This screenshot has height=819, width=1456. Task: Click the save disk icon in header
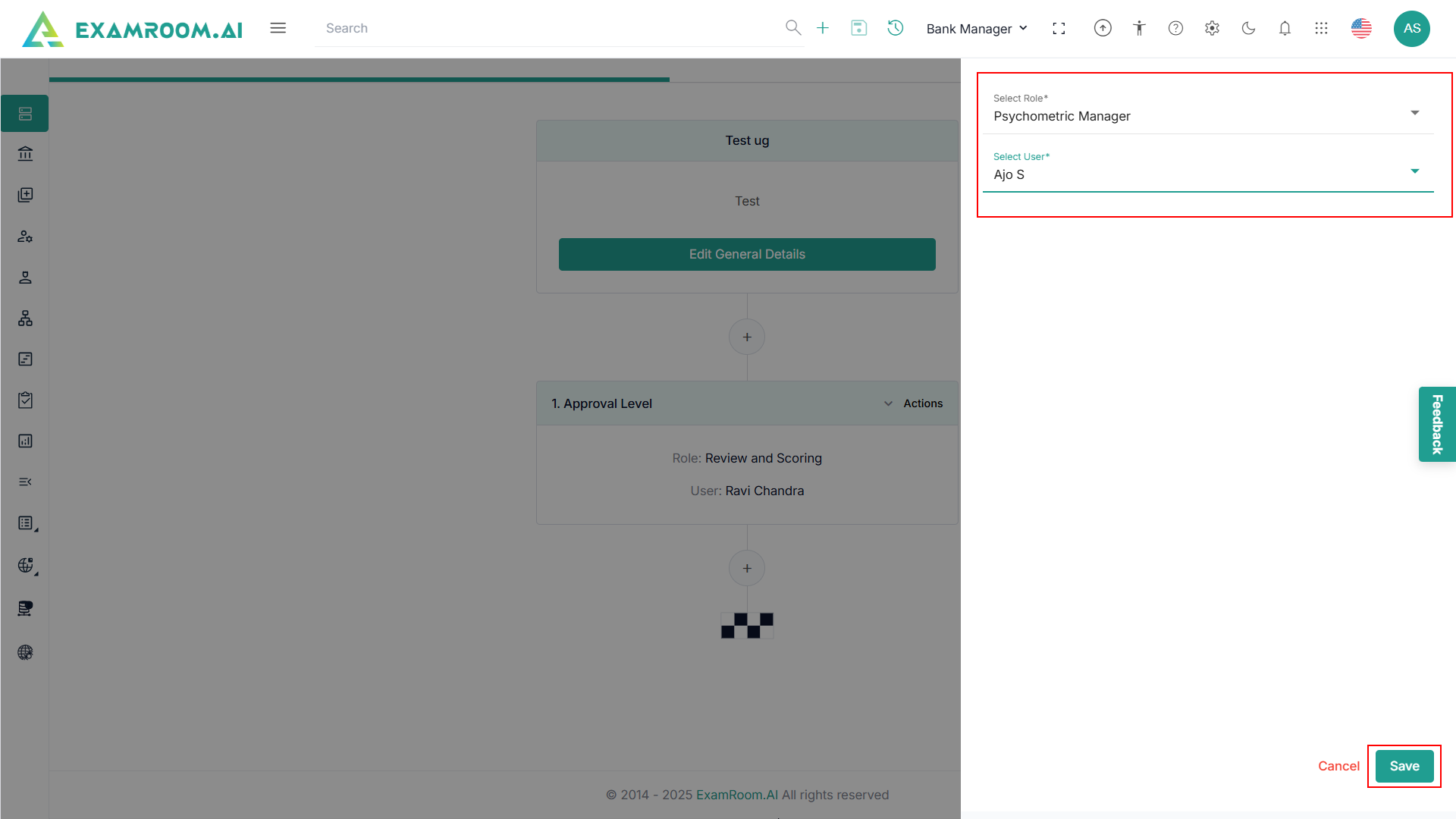pos(858,28)
